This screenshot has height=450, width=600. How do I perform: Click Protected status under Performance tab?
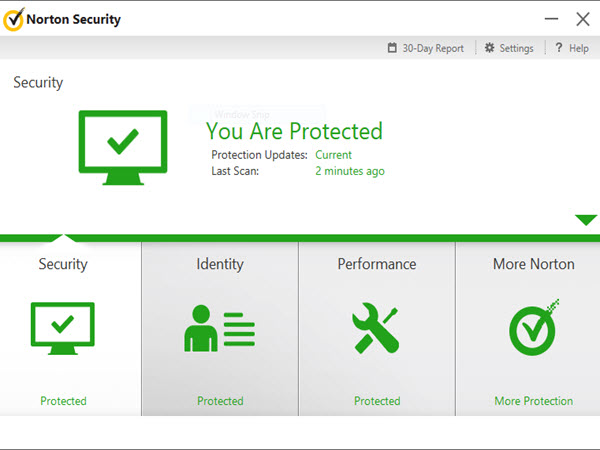377,401
